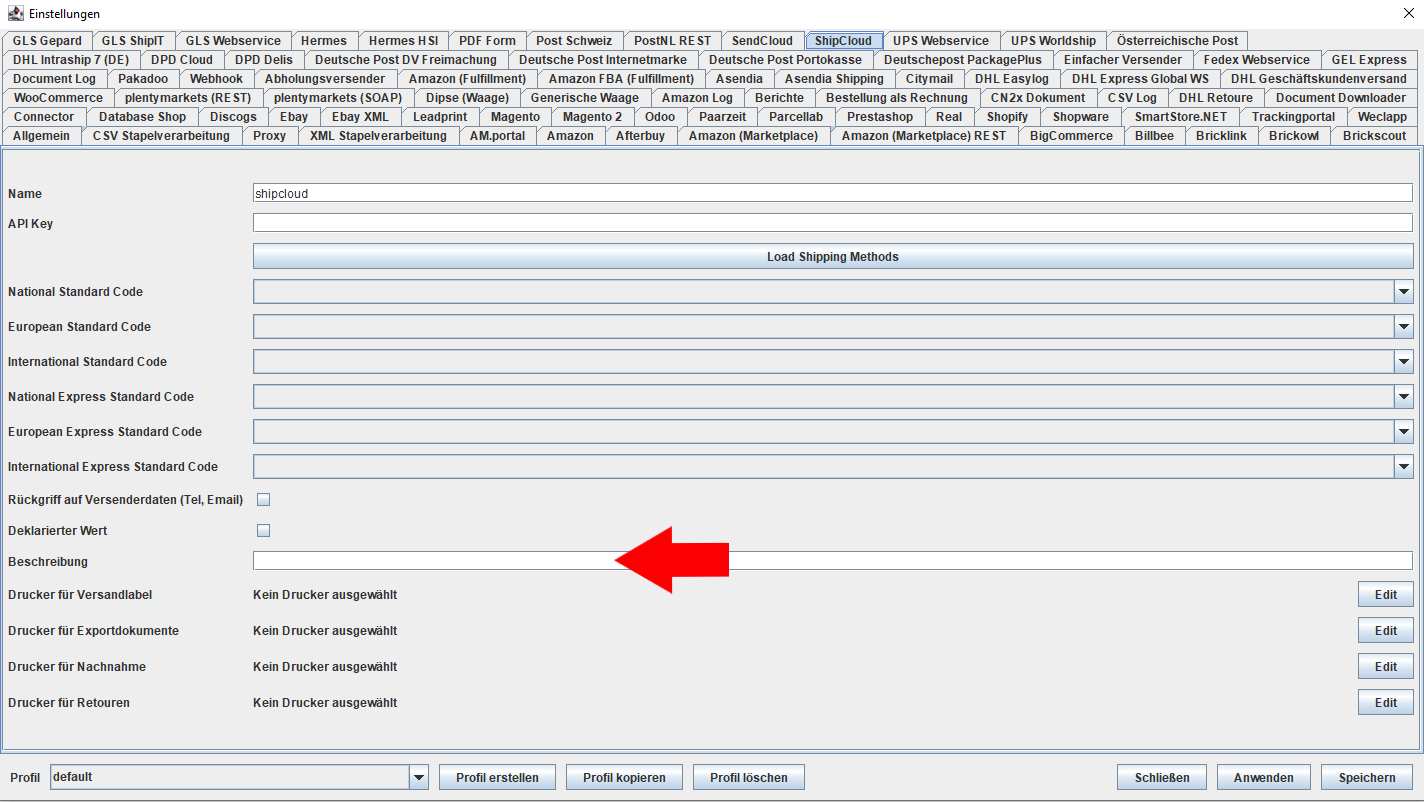Switch to Österreichische Post tab
Viewport: 1424px width, 802px height.
1177,41
